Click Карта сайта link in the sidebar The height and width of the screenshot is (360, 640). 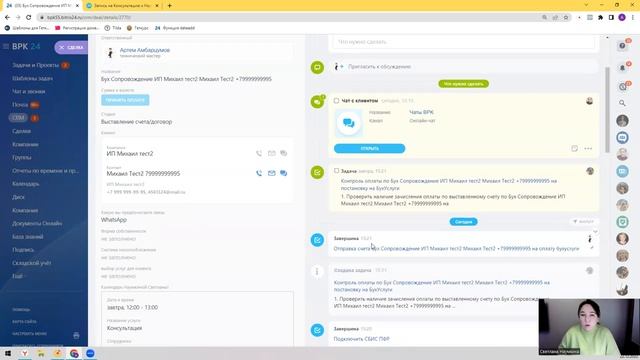pyautogui.click(x=24, y=321)
